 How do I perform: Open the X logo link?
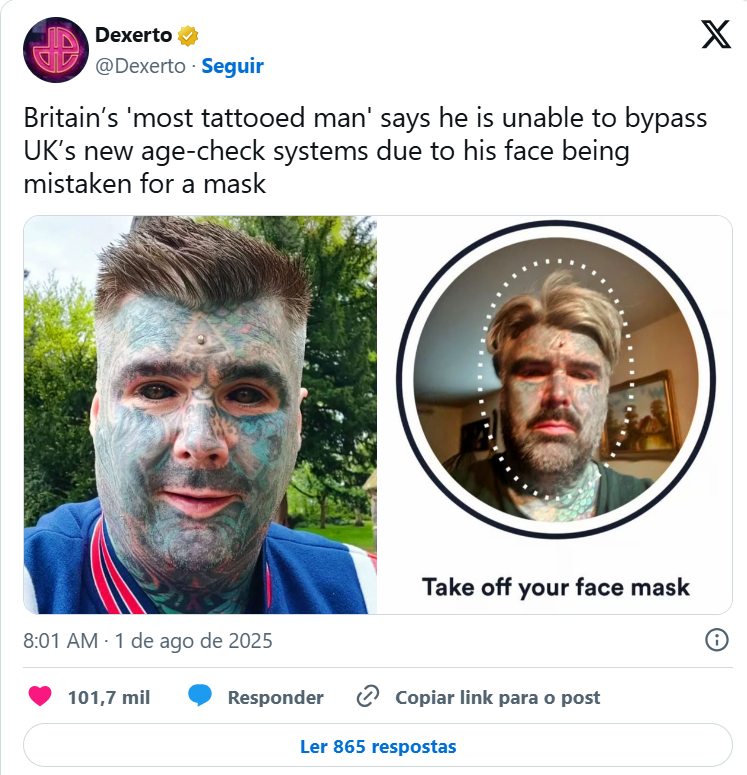pos(716,34)
